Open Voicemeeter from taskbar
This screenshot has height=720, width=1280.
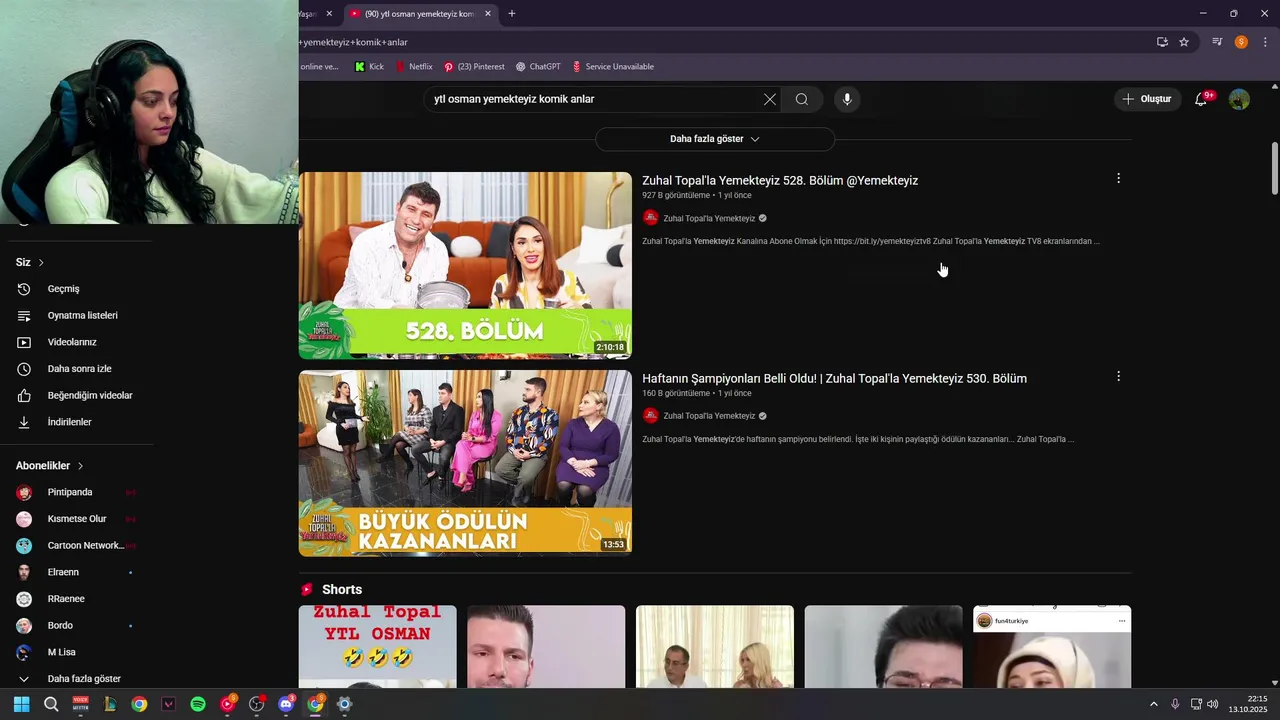click(80, 704)
